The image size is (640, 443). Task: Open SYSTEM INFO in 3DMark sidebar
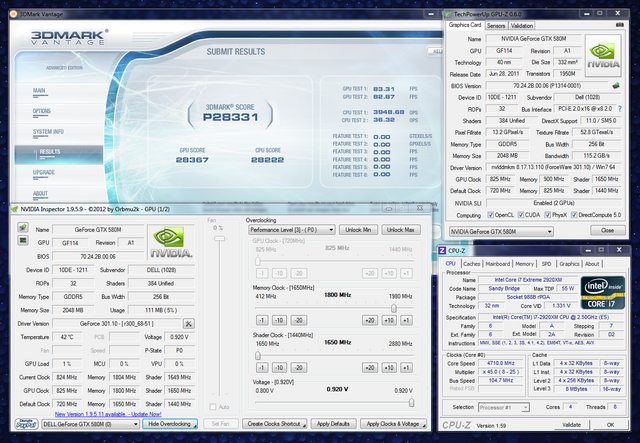(x=49, y=131)
